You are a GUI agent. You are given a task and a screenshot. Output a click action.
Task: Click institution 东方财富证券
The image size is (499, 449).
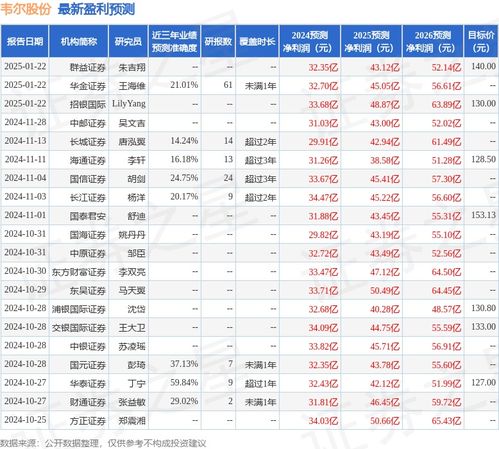pyautogui.click(x=79, y=272)
